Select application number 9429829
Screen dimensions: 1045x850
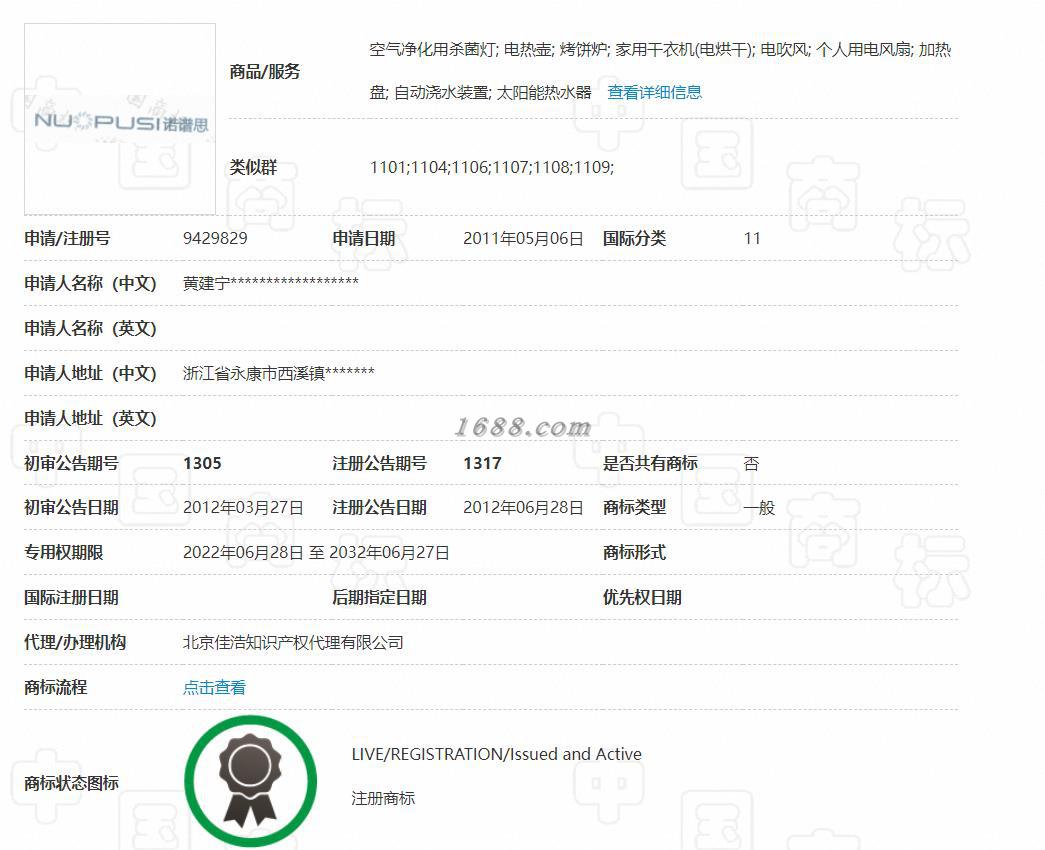point(215,239)
